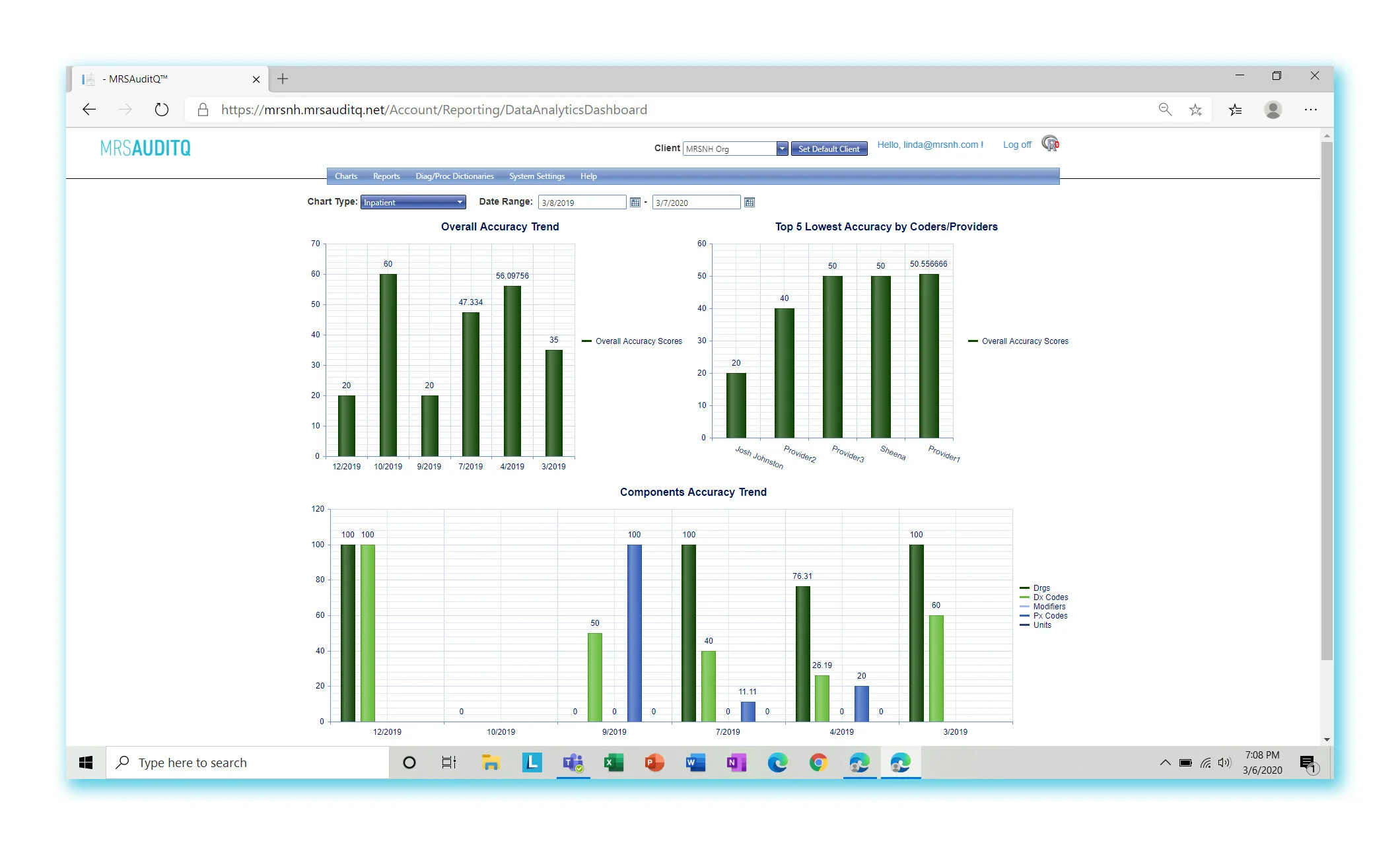This screenshot has height=845, width=1400.
Task: View site security lock icon
Action: (x=203, y=110)
